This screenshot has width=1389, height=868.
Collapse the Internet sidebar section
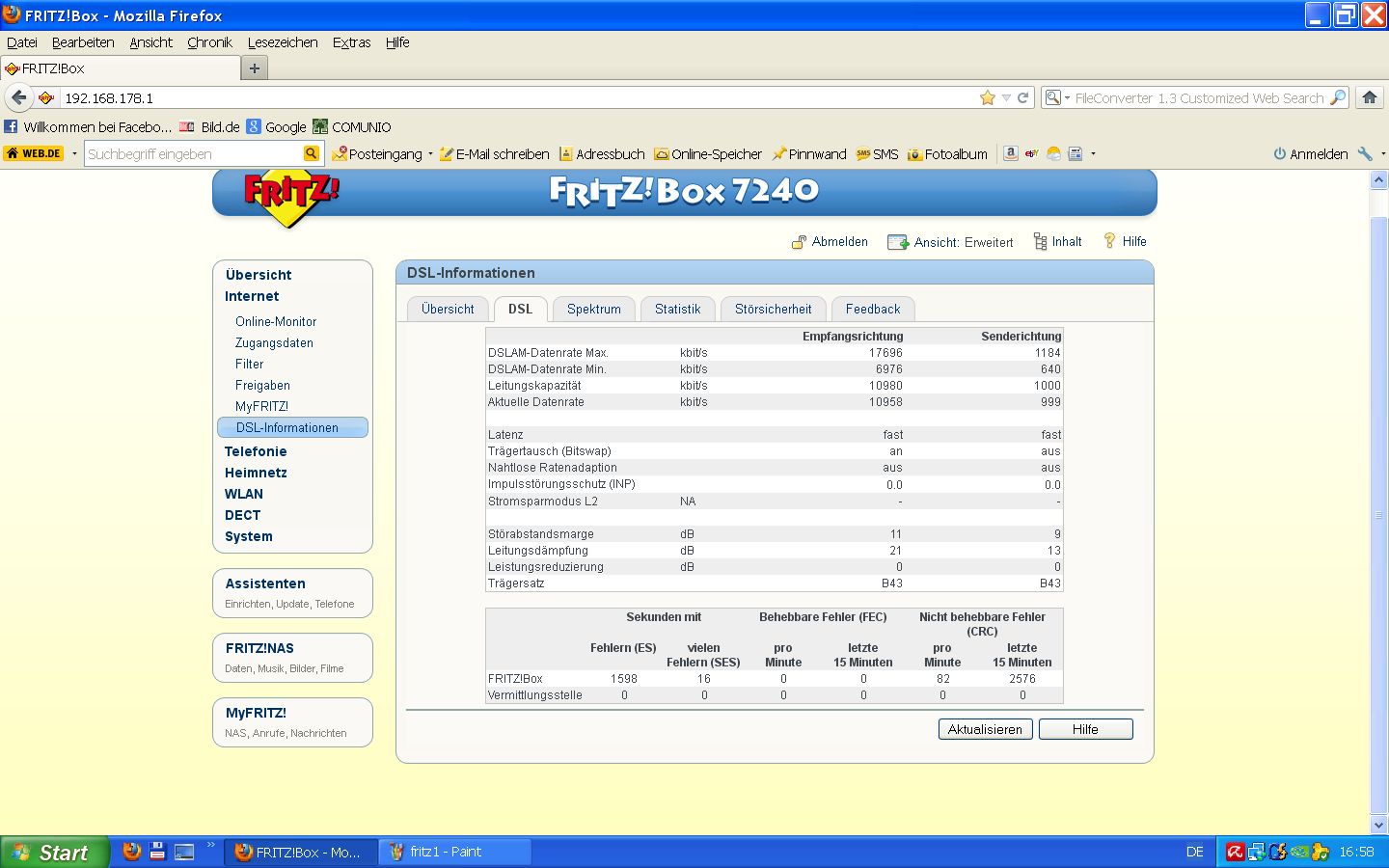[x=252, y=296]
